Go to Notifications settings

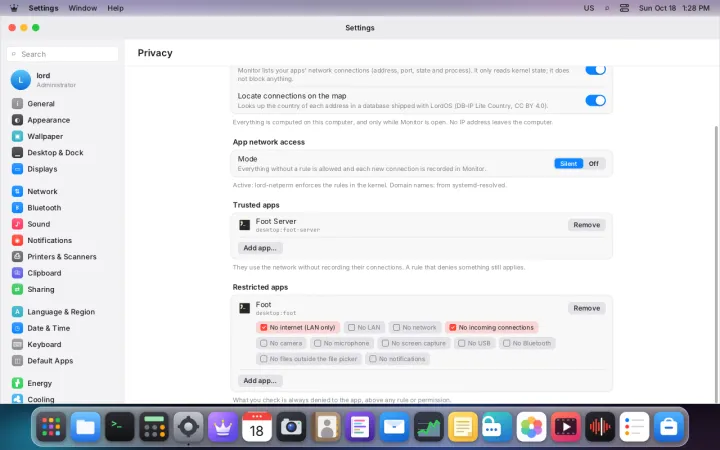click(x=62, y=240)
